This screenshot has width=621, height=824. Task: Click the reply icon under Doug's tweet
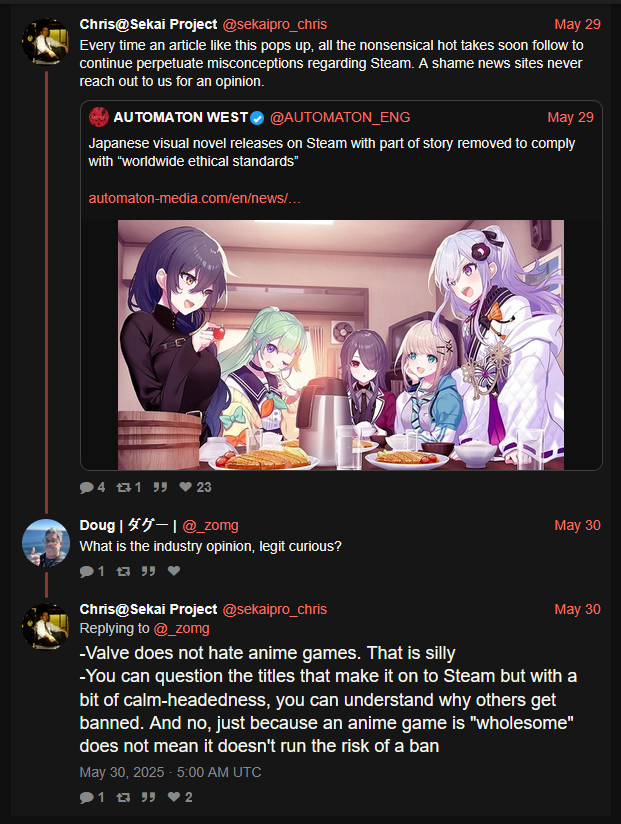87,572
